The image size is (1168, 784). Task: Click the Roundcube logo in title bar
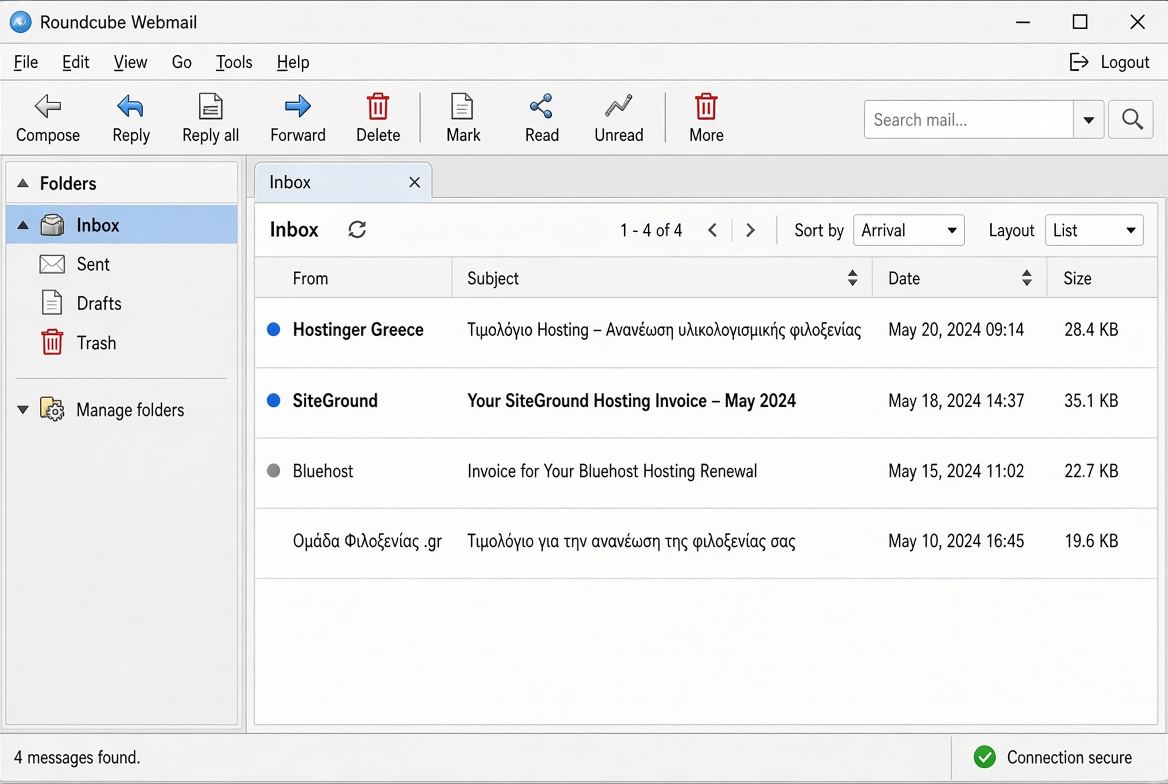[20, 22]
